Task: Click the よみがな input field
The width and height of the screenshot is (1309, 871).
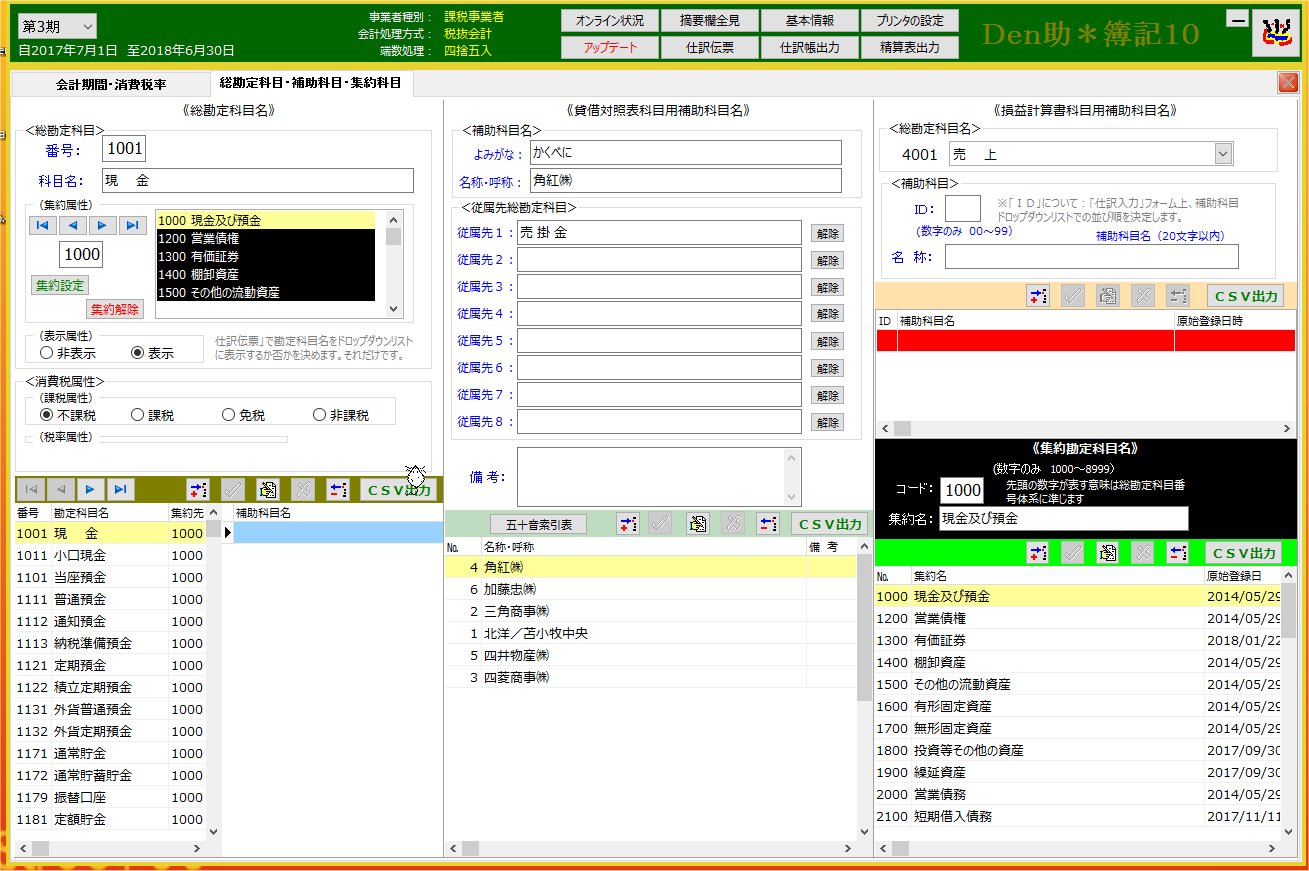Action: pos(685,152)
